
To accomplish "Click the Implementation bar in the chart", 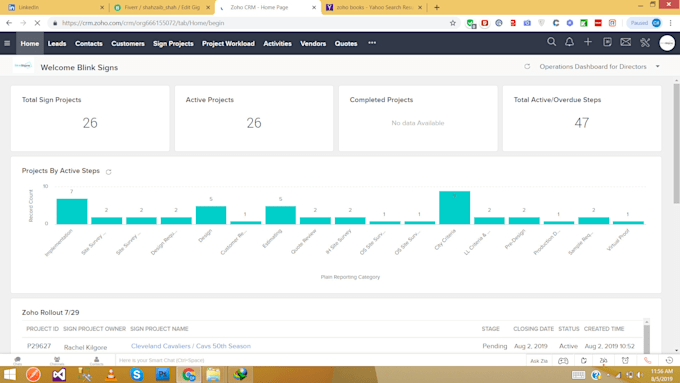I will (x=72, y=211).
